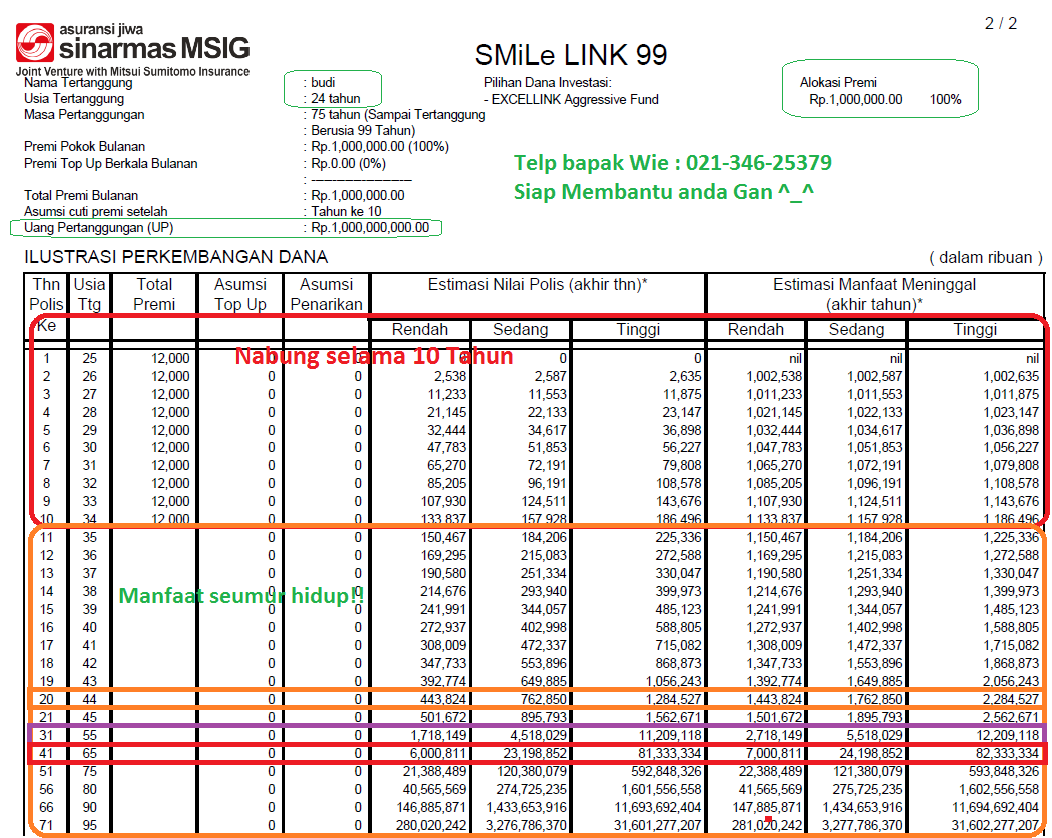Select the cell value "1,056,243"

(674, 681)
